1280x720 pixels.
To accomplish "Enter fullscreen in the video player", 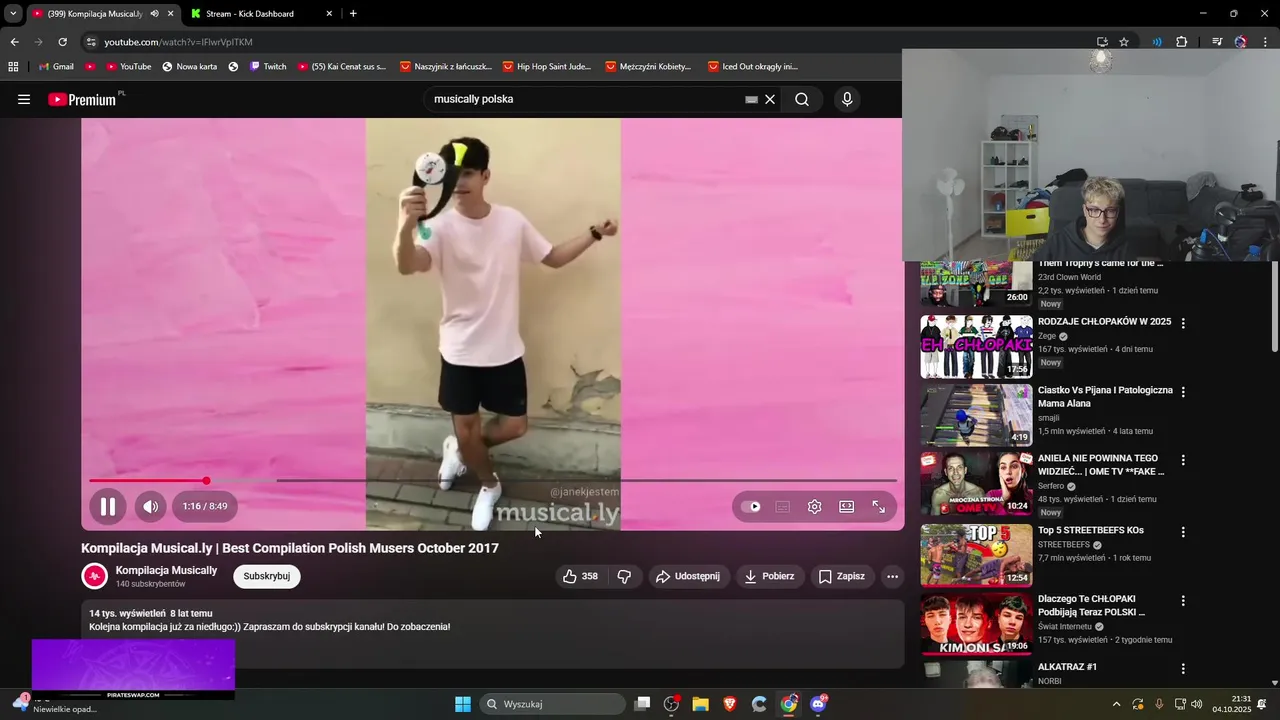I will 879,507.
